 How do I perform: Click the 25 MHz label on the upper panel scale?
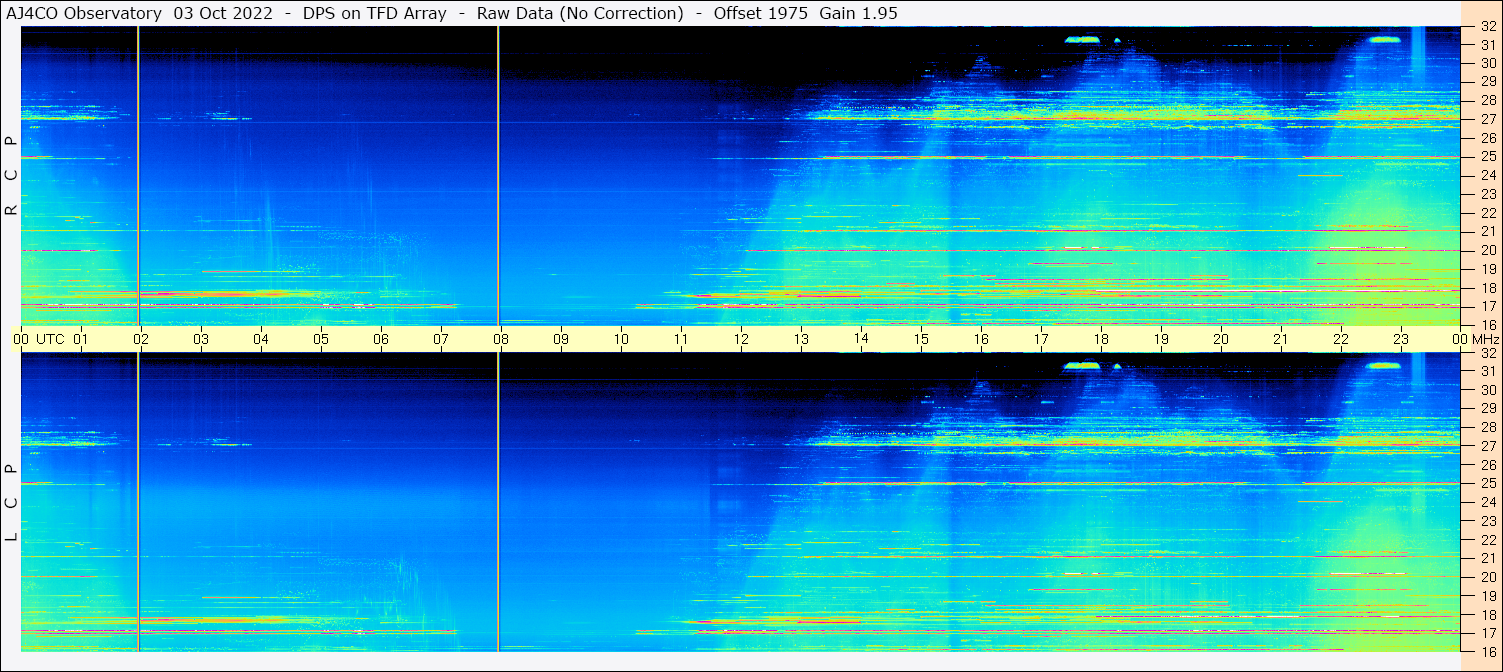pyautogui.click(x=1487, y=157)
